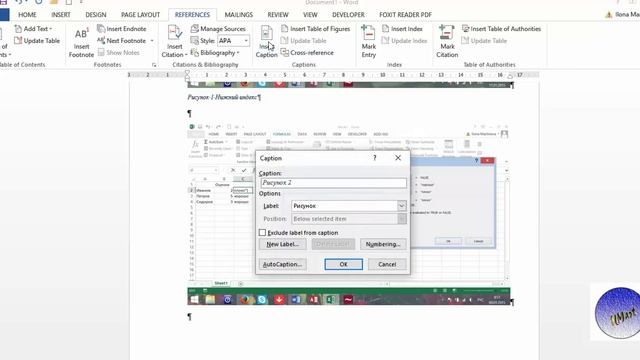Click the AutoCaption button

click(282, 264)
